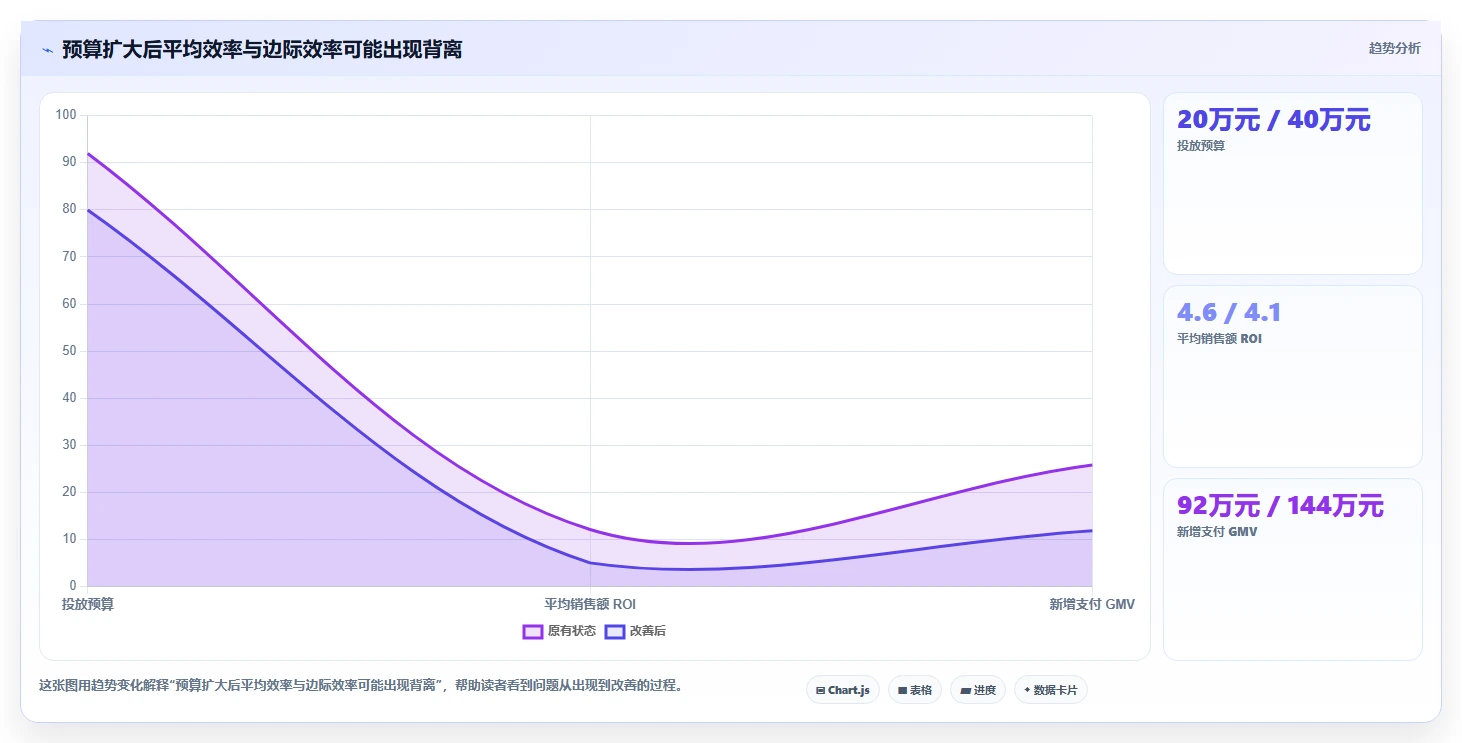Click the blue 改善后 legend swatch
The height and width of the screenshot is (743, 1462).
coord(615,631)
